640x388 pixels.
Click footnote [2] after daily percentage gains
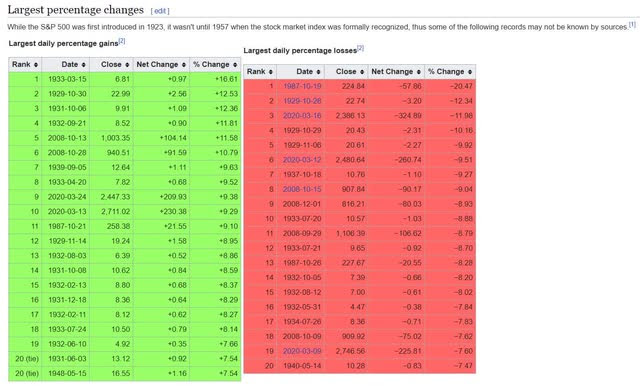[122, 41]
